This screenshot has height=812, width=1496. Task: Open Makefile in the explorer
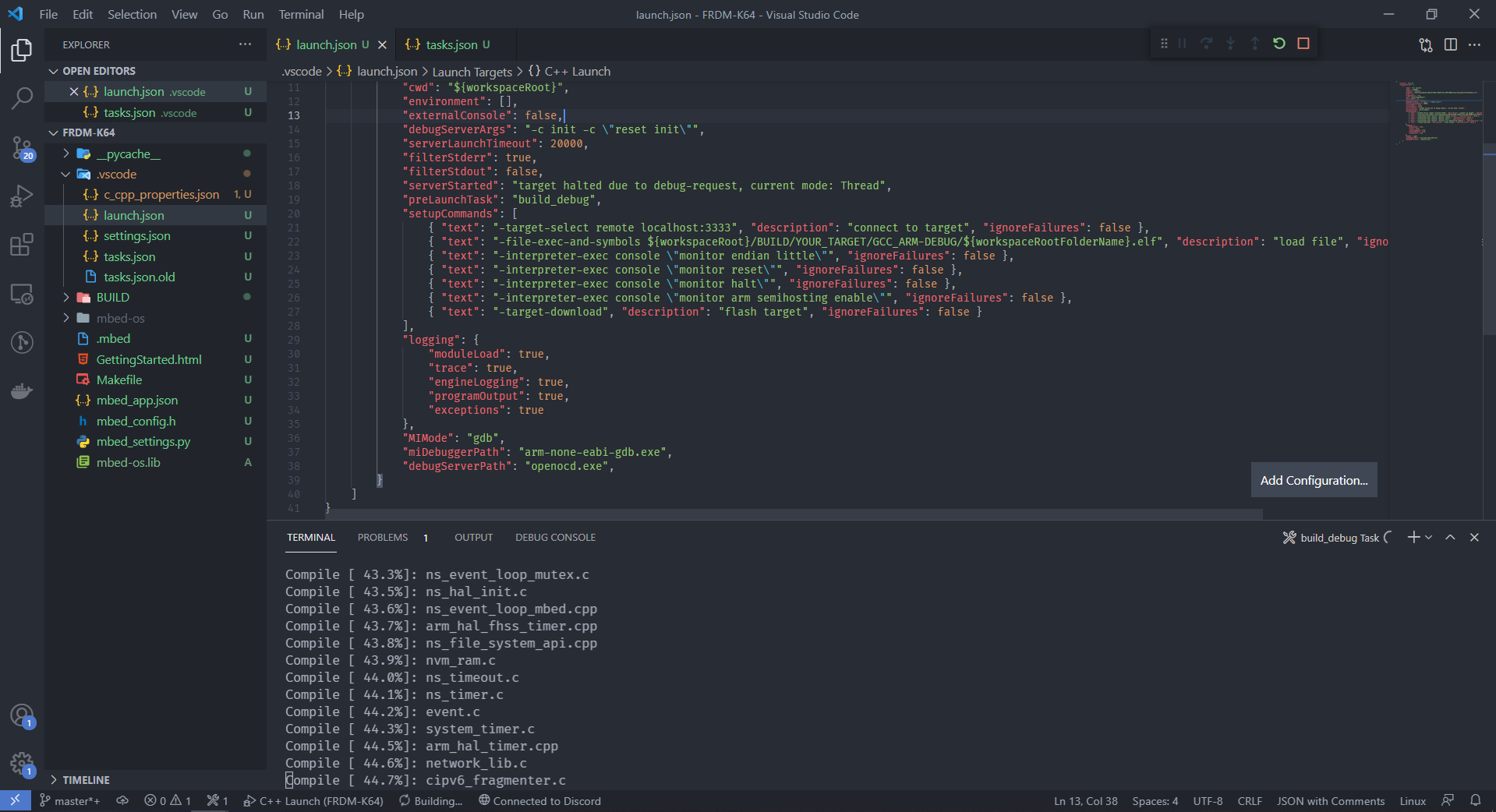tap(119, 380)
